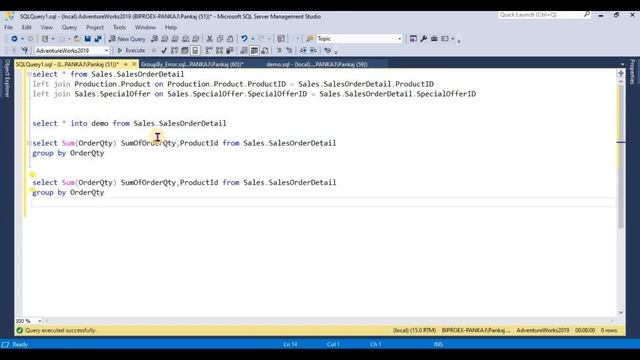This screenshot has height=360, width=640.
Task: Toggle Include Live Query Statistics
Action: coord(220,50)
